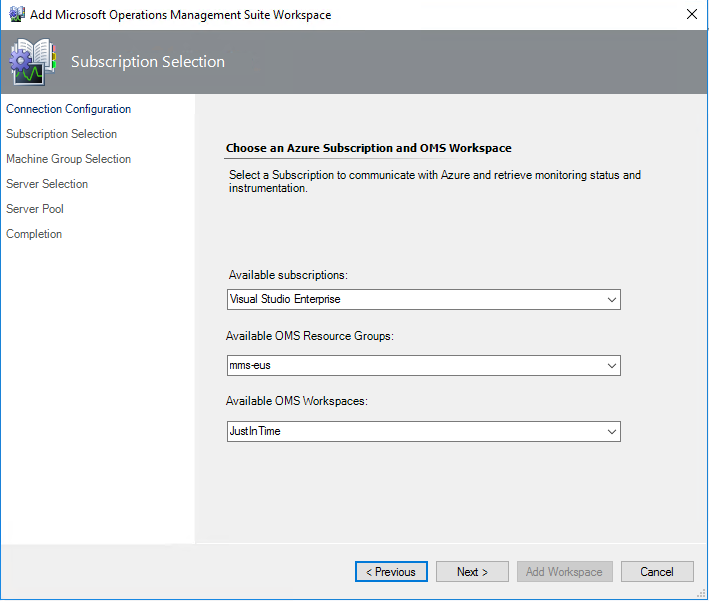This screenshot has width=709, height=601.
Task: Close the Add OMS Workspace dialog
Action: click(x=691, y=15)
